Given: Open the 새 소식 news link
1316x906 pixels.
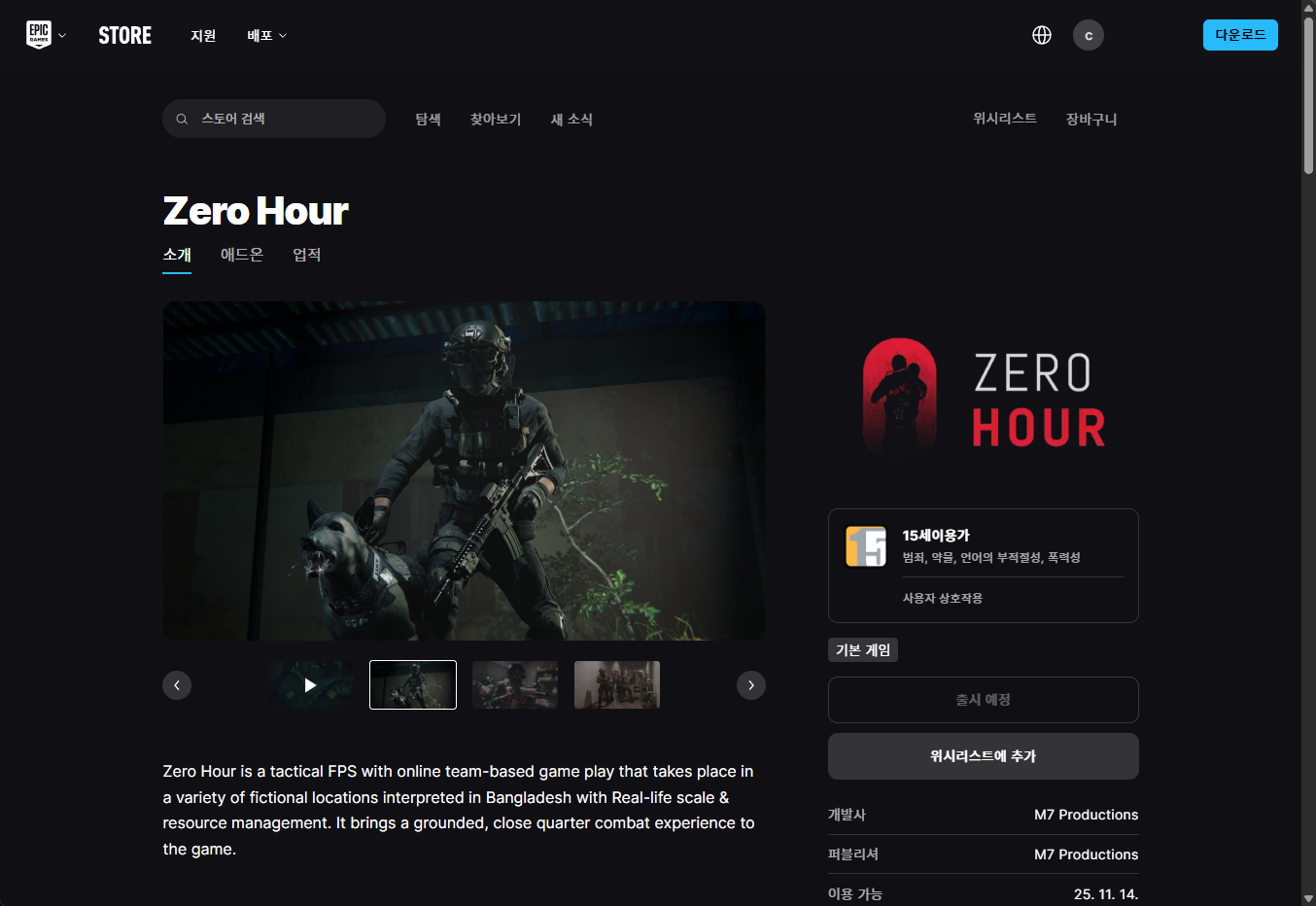Looking at the screenshot, I should coord(571,119).
